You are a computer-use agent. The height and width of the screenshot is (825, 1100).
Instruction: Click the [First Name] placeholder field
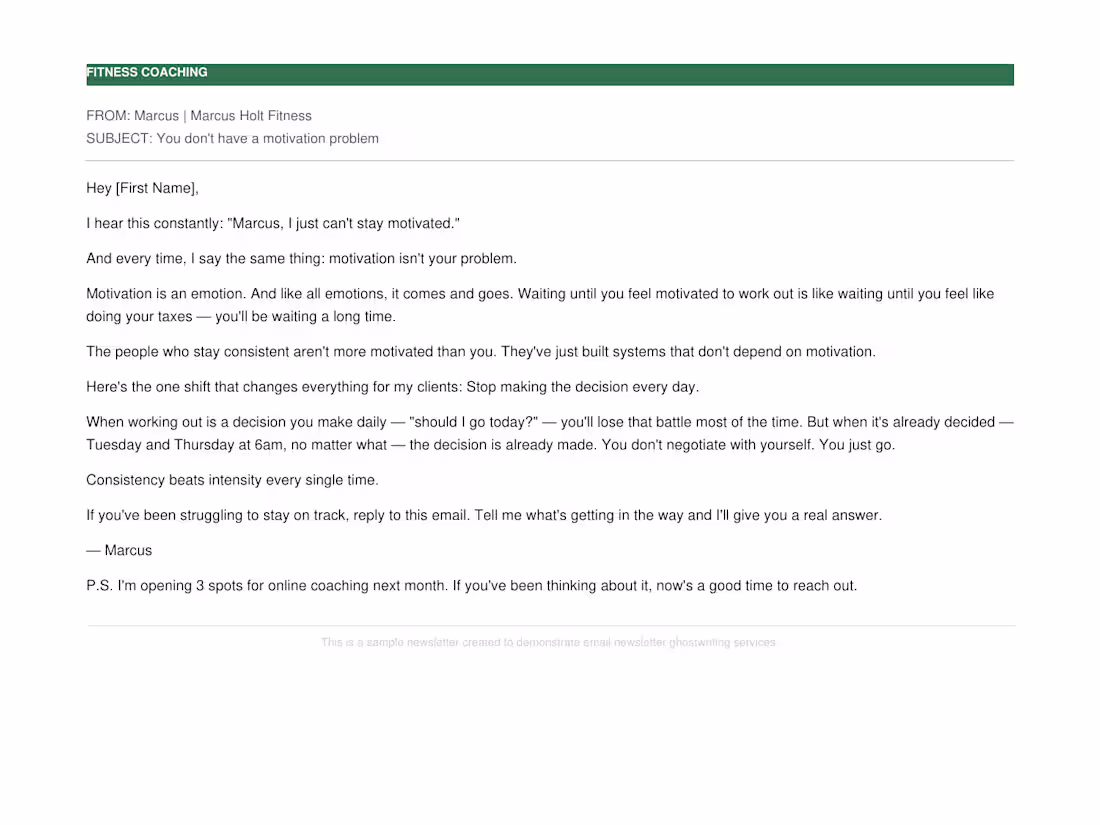[156, 188]
